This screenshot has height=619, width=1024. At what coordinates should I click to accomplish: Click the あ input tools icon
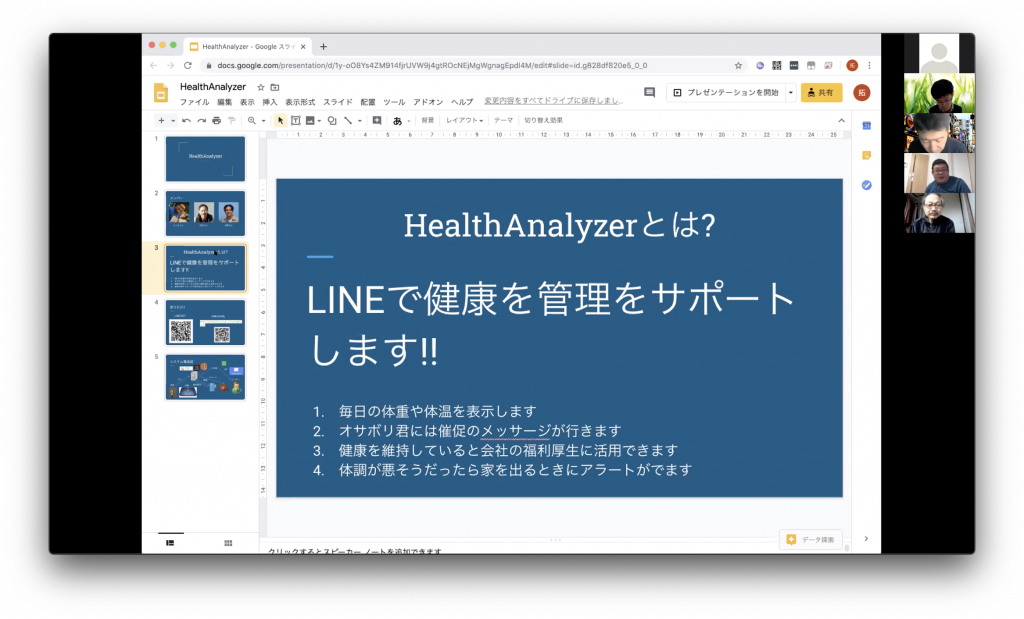397,121
